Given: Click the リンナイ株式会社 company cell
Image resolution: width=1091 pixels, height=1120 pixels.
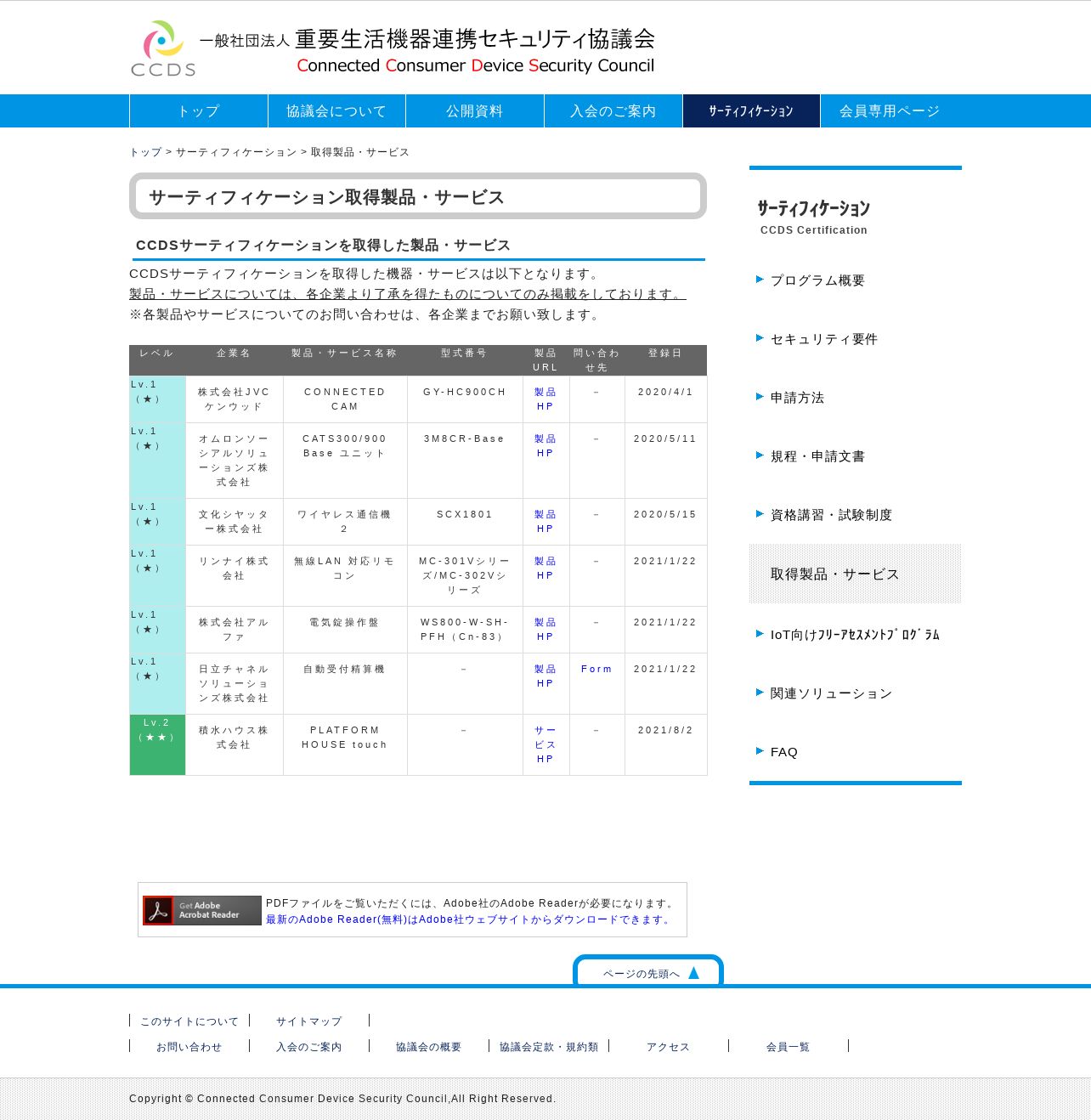Looking at the screenshot, I should [235, 575].
